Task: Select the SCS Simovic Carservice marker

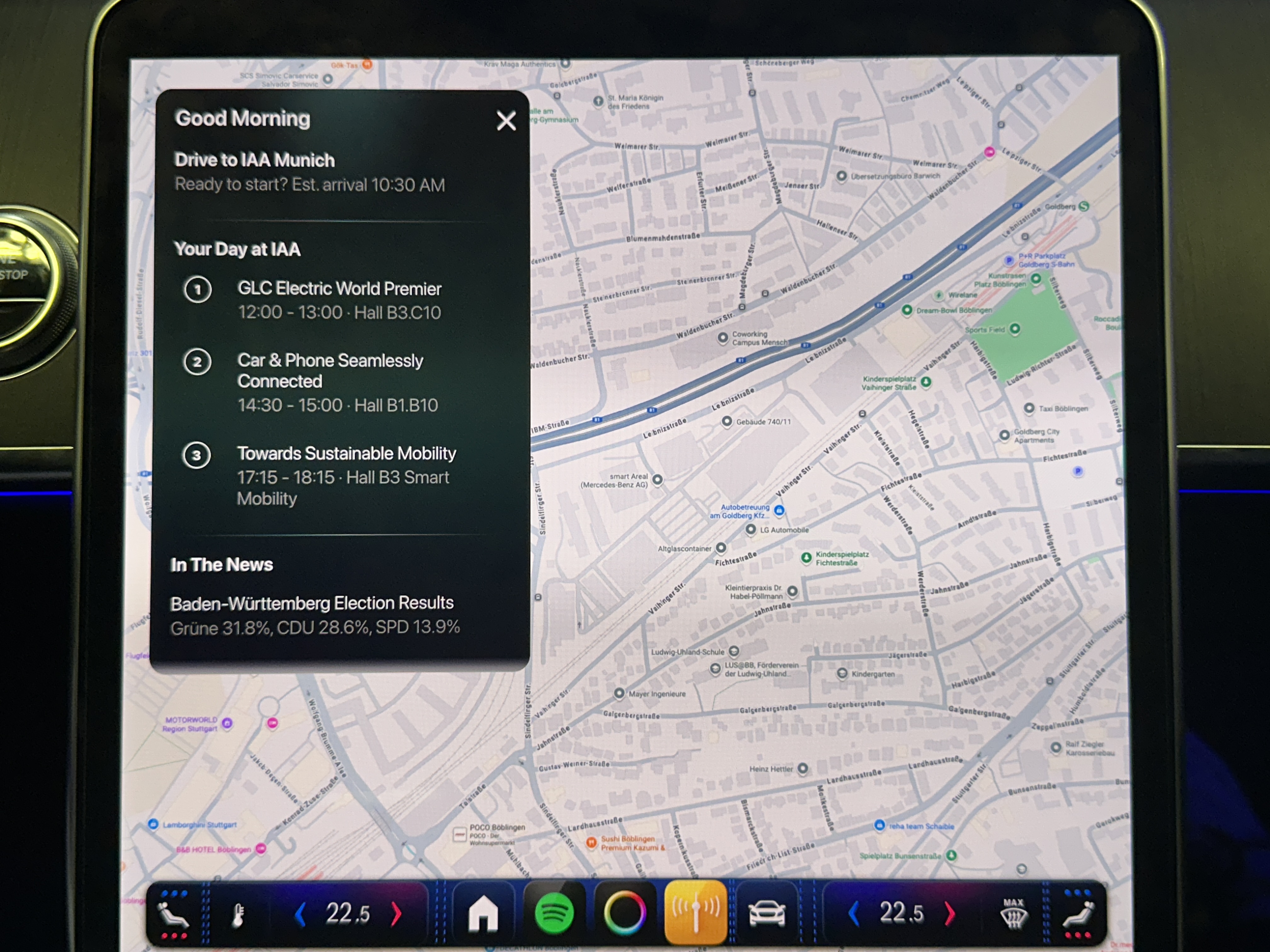Action: pyautogui.click(x=328, y=79)
